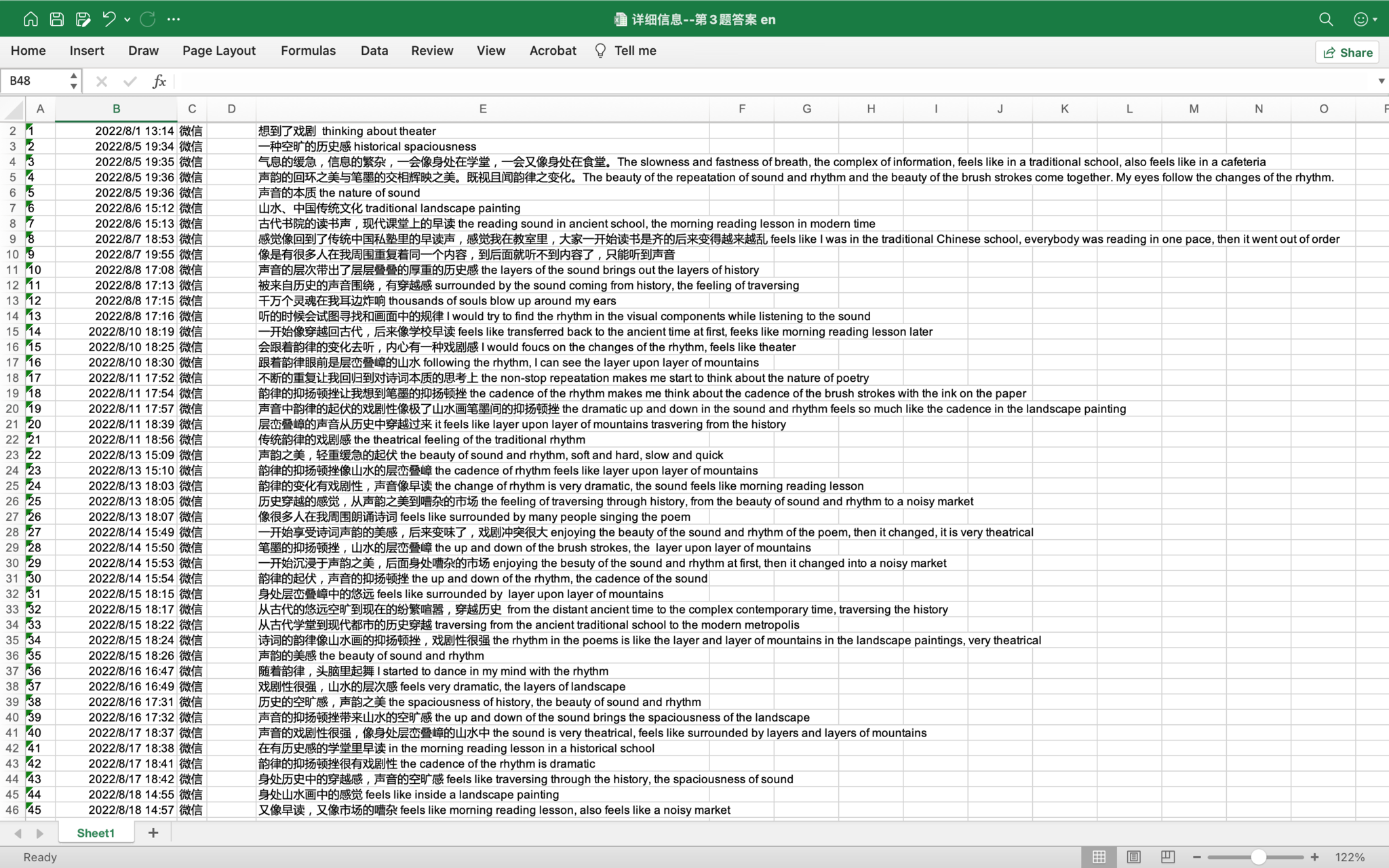Click the Save As icon with pencil
The height and width of the screenshot is (868, 1389).
83,19
